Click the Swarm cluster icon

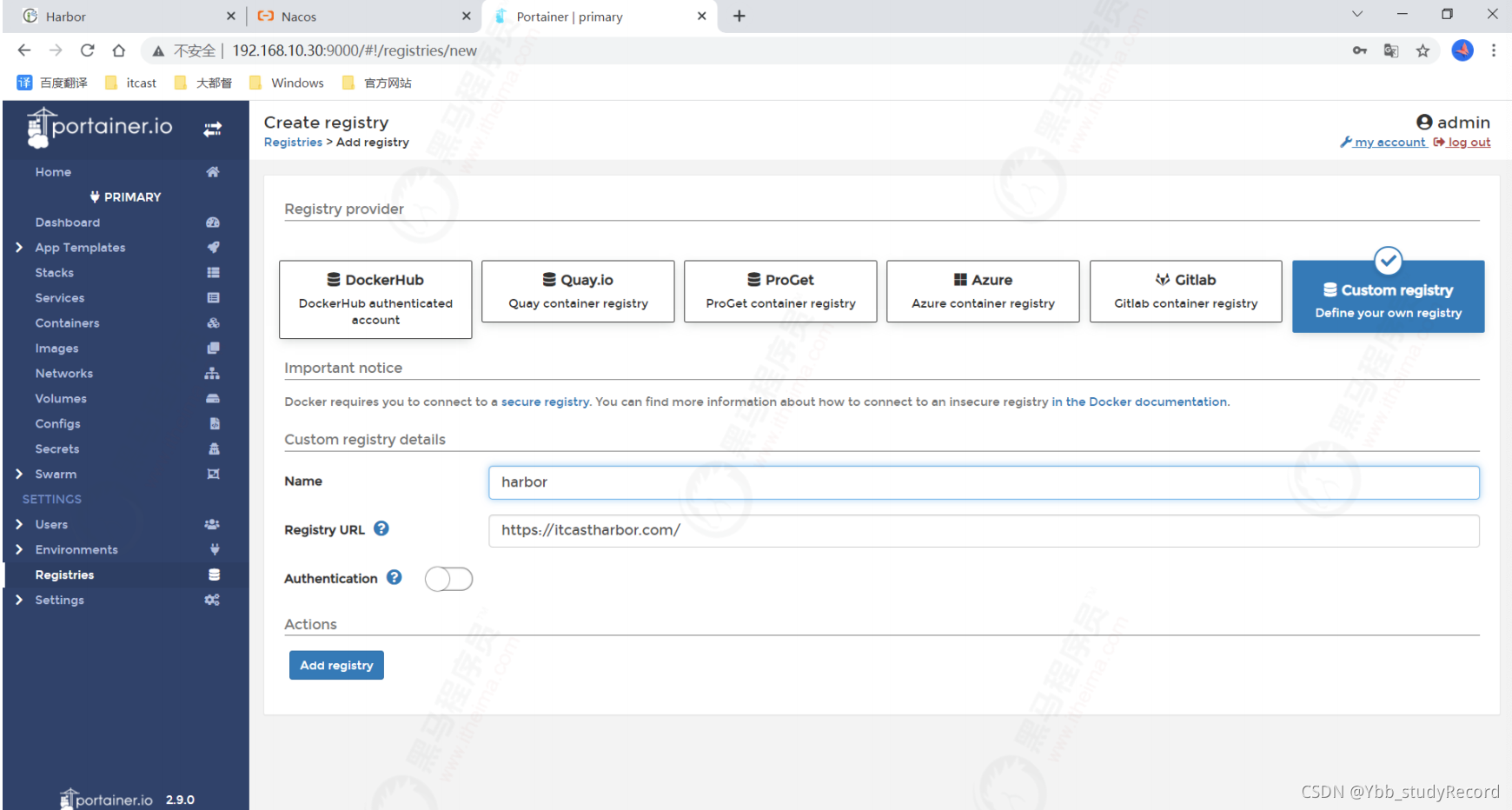[x=213, y=475]
